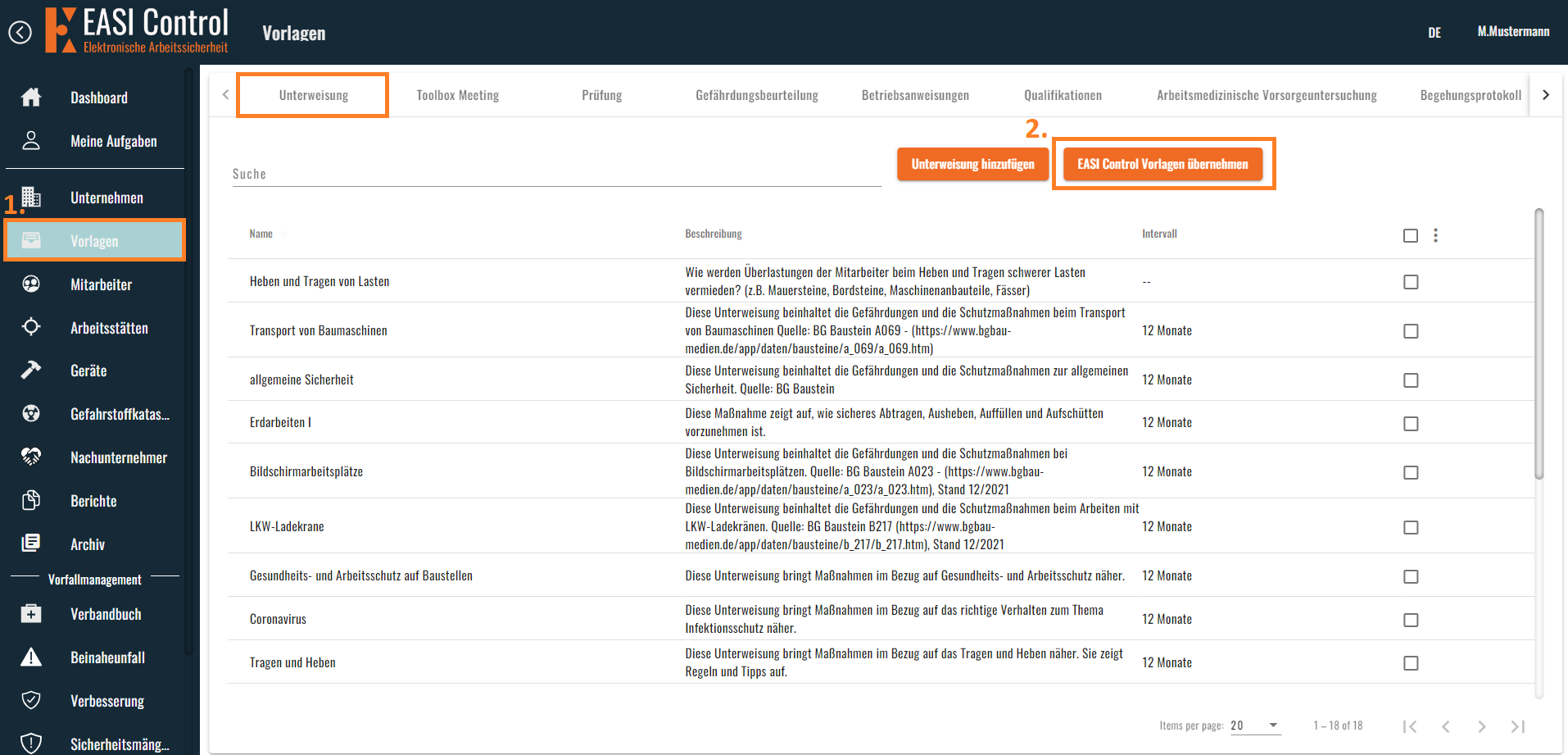Select the Unterweisung tab

coord(314,95)
